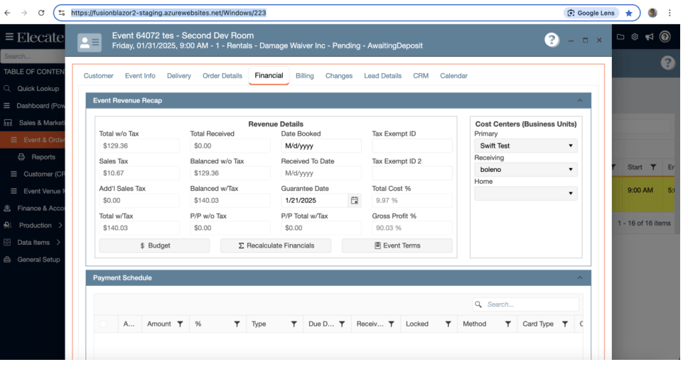This screenshot has height=379, width=688.
Task: Click the Budget button
Action: 154,246
